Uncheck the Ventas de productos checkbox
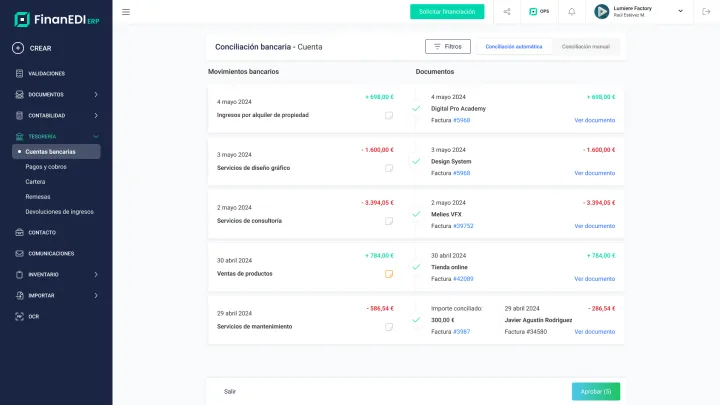 pyautogui.click(x=389, y=273)
